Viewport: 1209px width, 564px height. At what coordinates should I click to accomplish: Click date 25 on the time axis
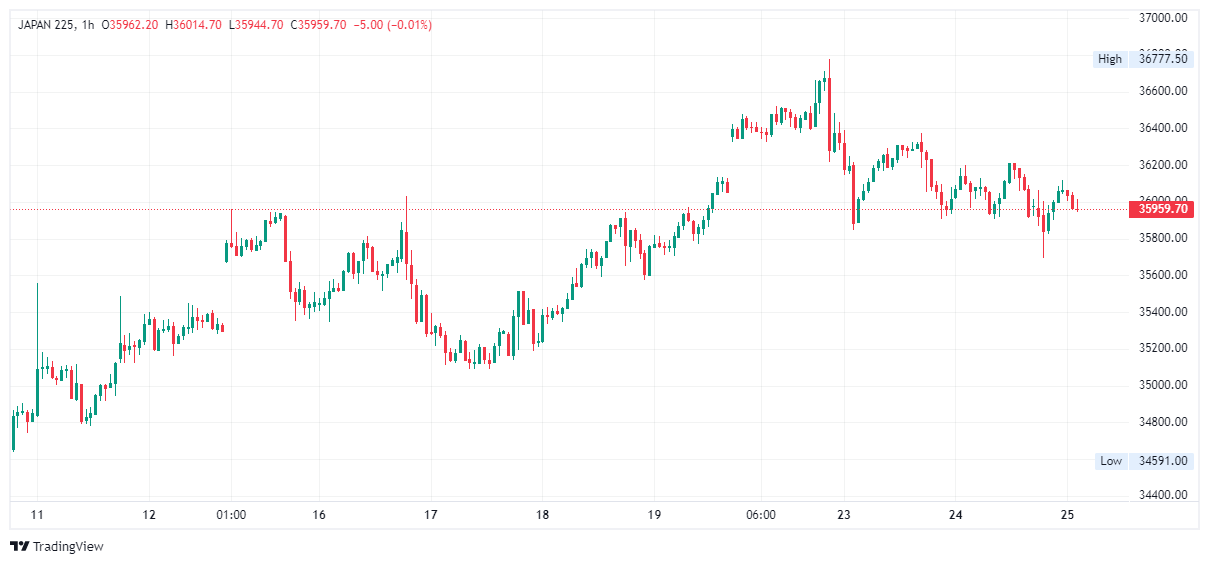[1066, 515]
